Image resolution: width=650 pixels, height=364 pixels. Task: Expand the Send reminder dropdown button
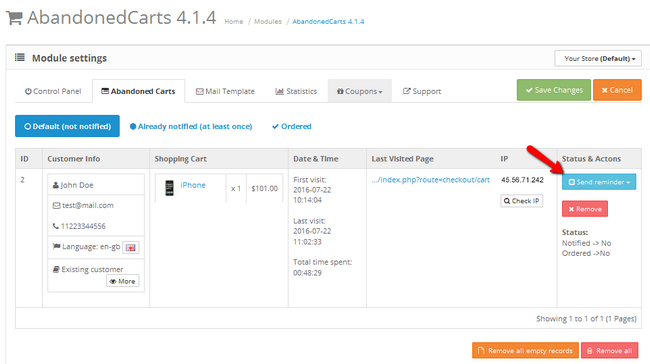[x=599, y=182]
